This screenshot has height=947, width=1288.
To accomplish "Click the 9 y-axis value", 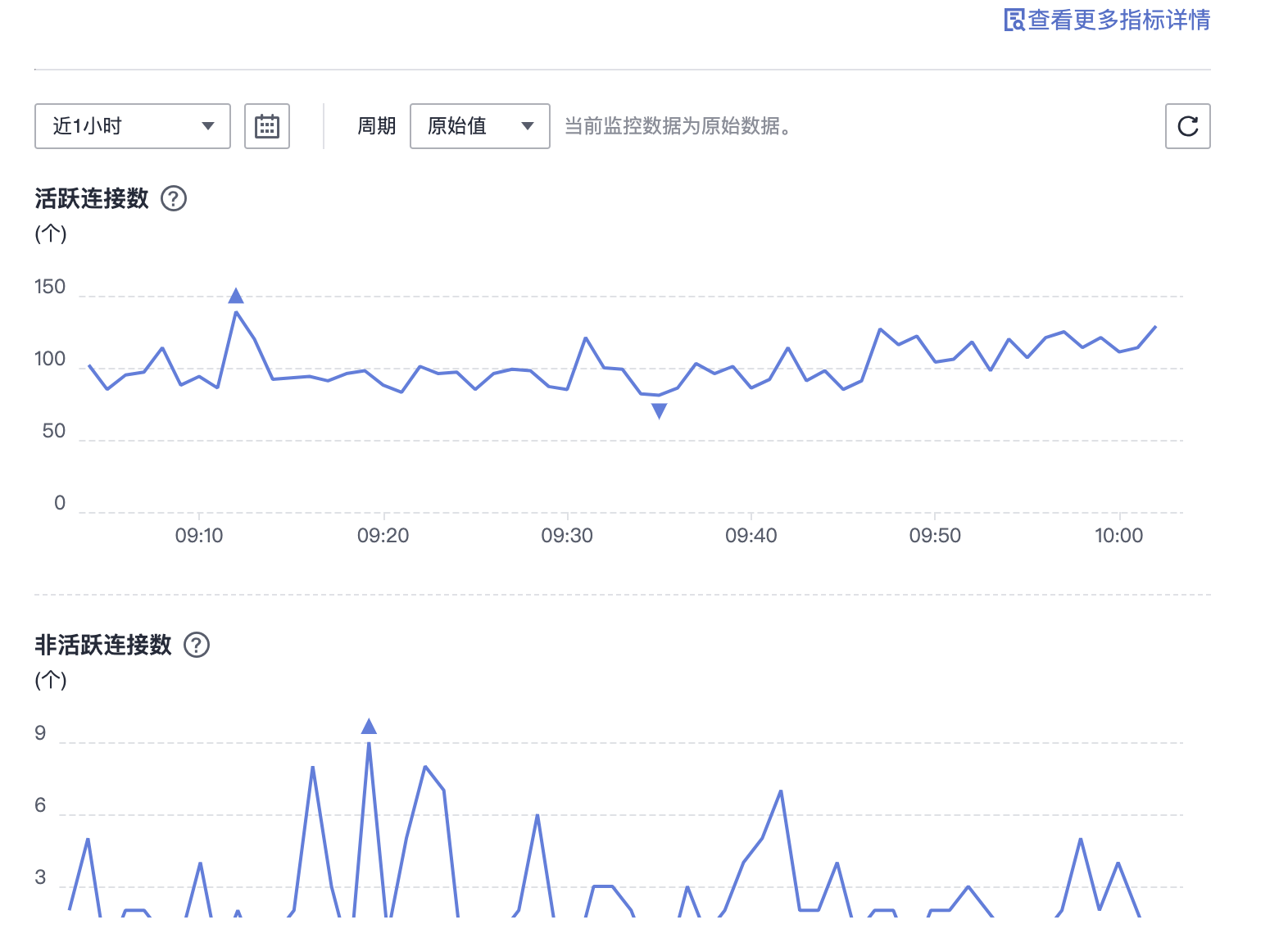I will [x=40, y=733].
